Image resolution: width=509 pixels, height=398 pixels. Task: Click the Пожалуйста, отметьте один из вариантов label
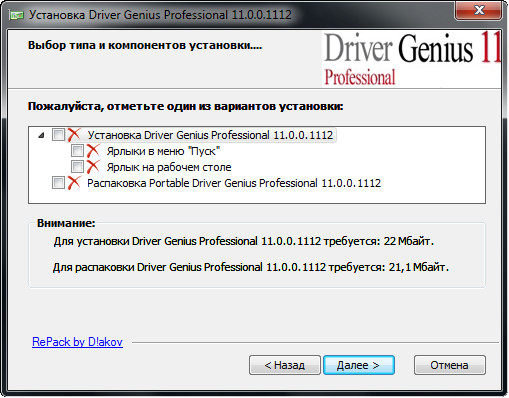186,106
